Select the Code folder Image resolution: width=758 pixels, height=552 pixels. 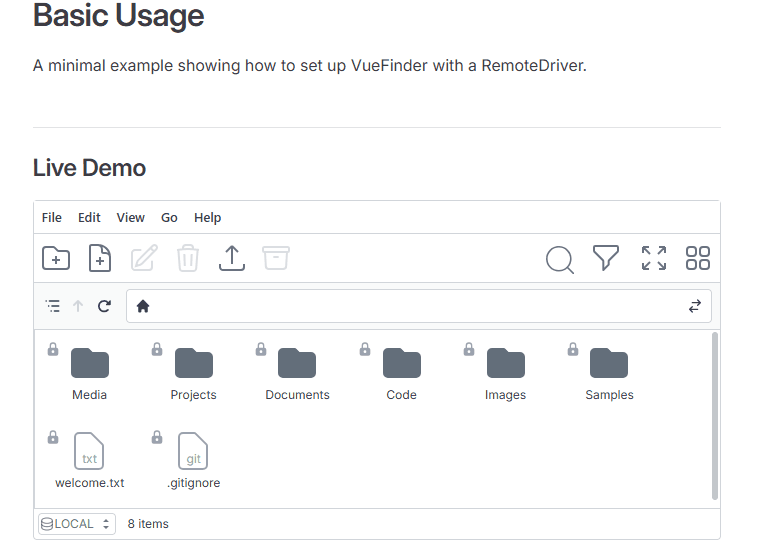[402, 363]
